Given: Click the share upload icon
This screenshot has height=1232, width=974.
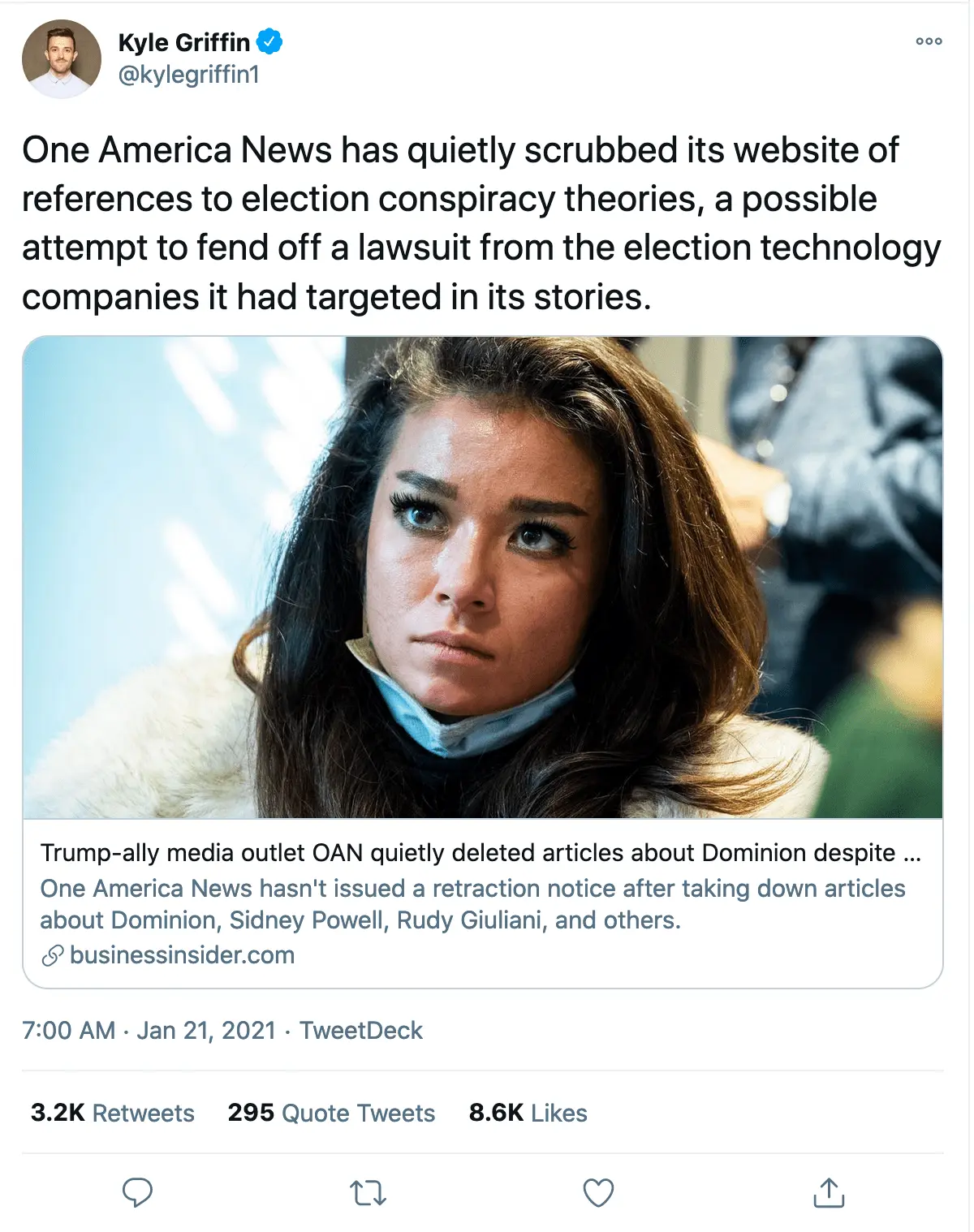Looking at the screenshot, I should coord(828,1193).
